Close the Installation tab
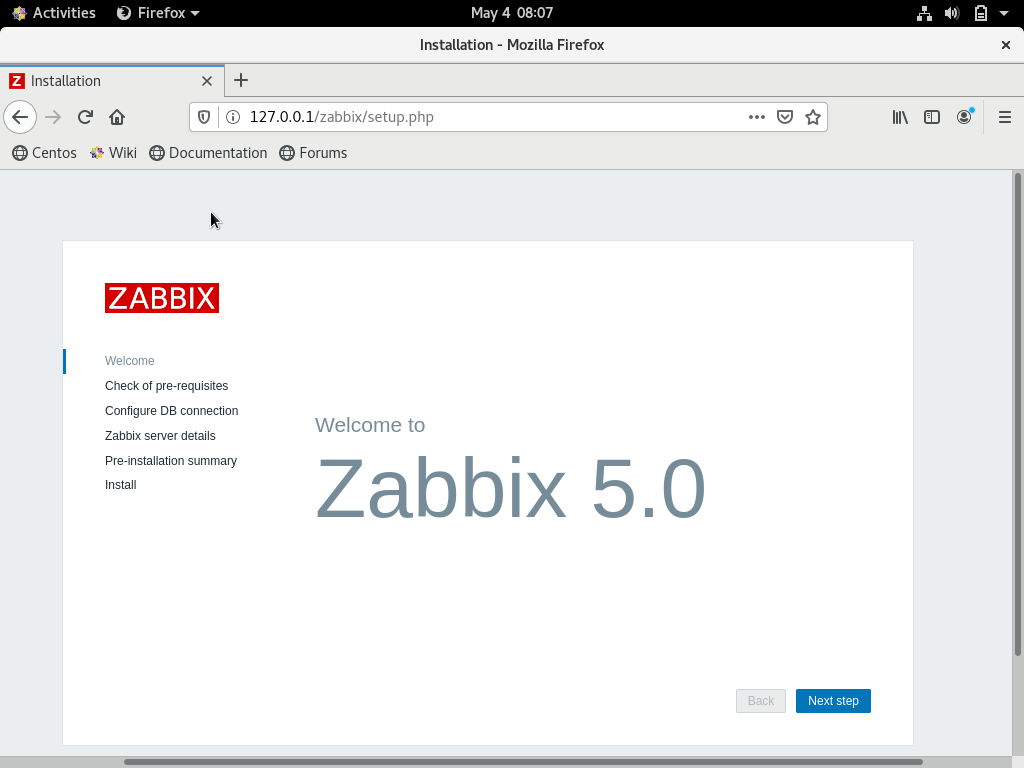The height and width of the screenshot is (768, 1024). click(206, 81)
